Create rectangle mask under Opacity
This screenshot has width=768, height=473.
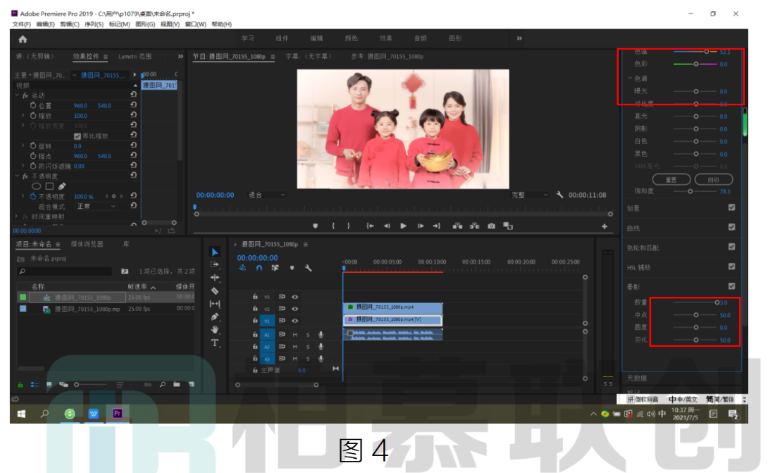(49, 186)
